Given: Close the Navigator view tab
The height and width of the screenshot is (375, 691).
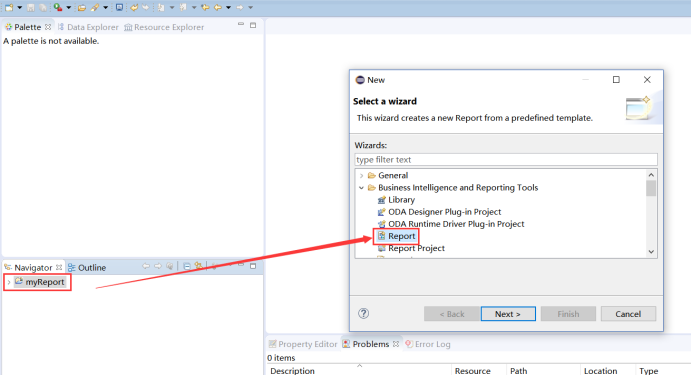Looking at the screenshot, I should coord(59,267).
